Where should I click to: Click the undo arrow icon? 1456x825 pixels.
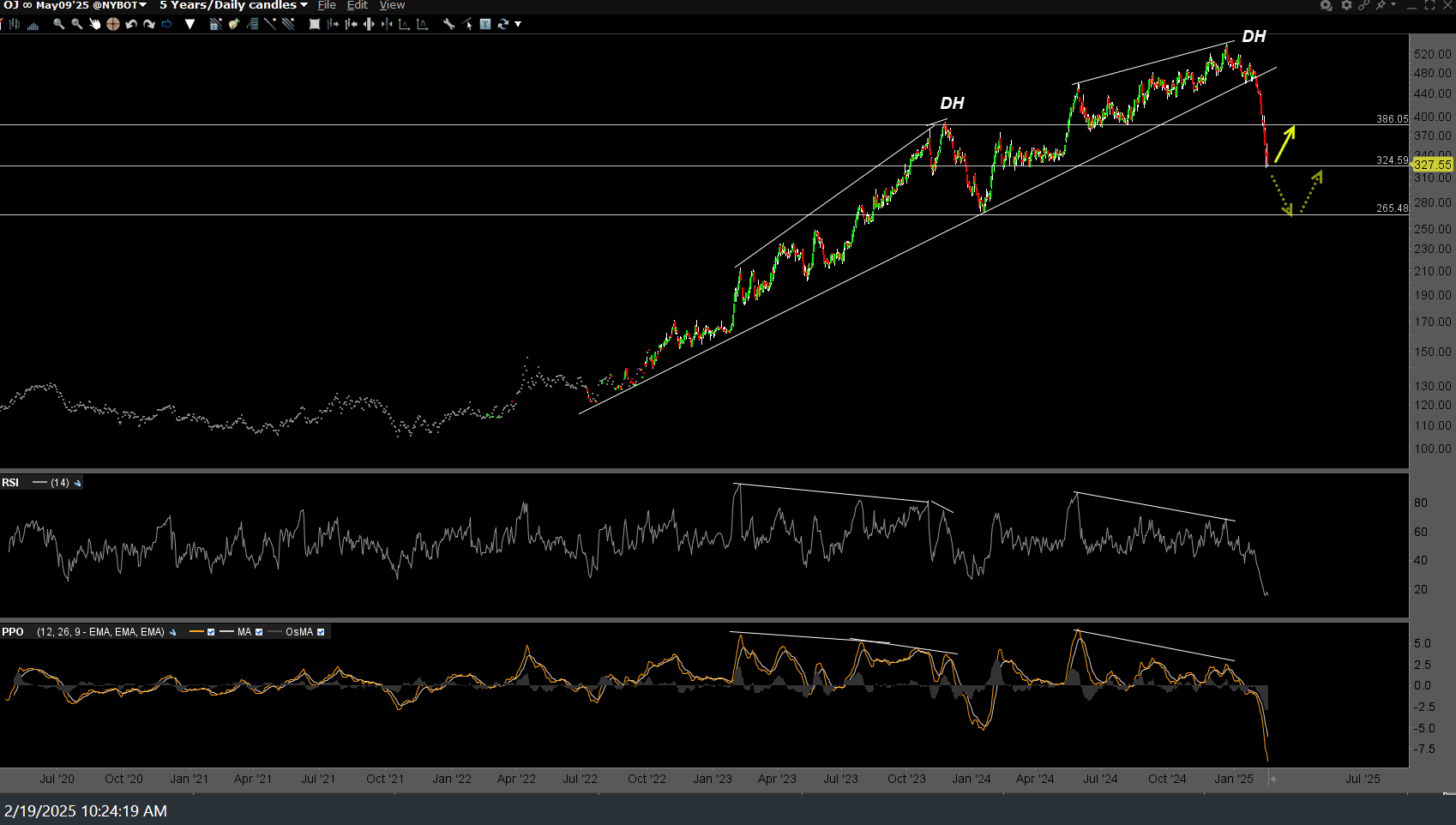[131, 24]
